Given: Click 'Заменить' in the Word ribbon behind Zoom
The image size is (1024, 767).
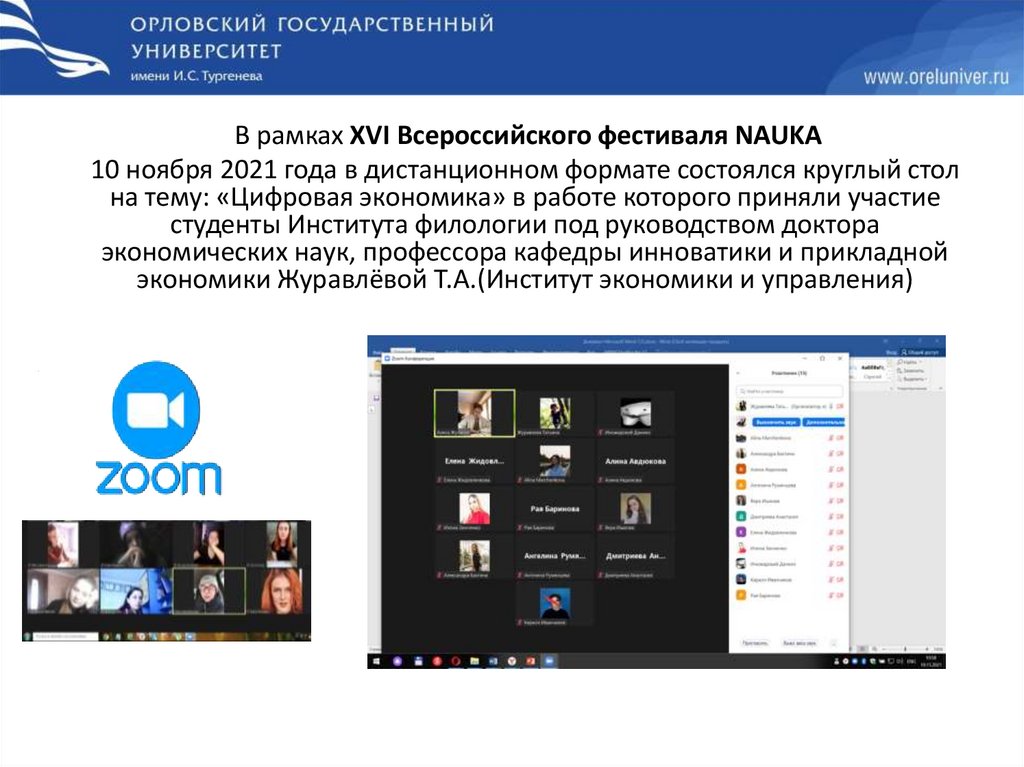Looking at the screenshot, I should pos(911,370).
